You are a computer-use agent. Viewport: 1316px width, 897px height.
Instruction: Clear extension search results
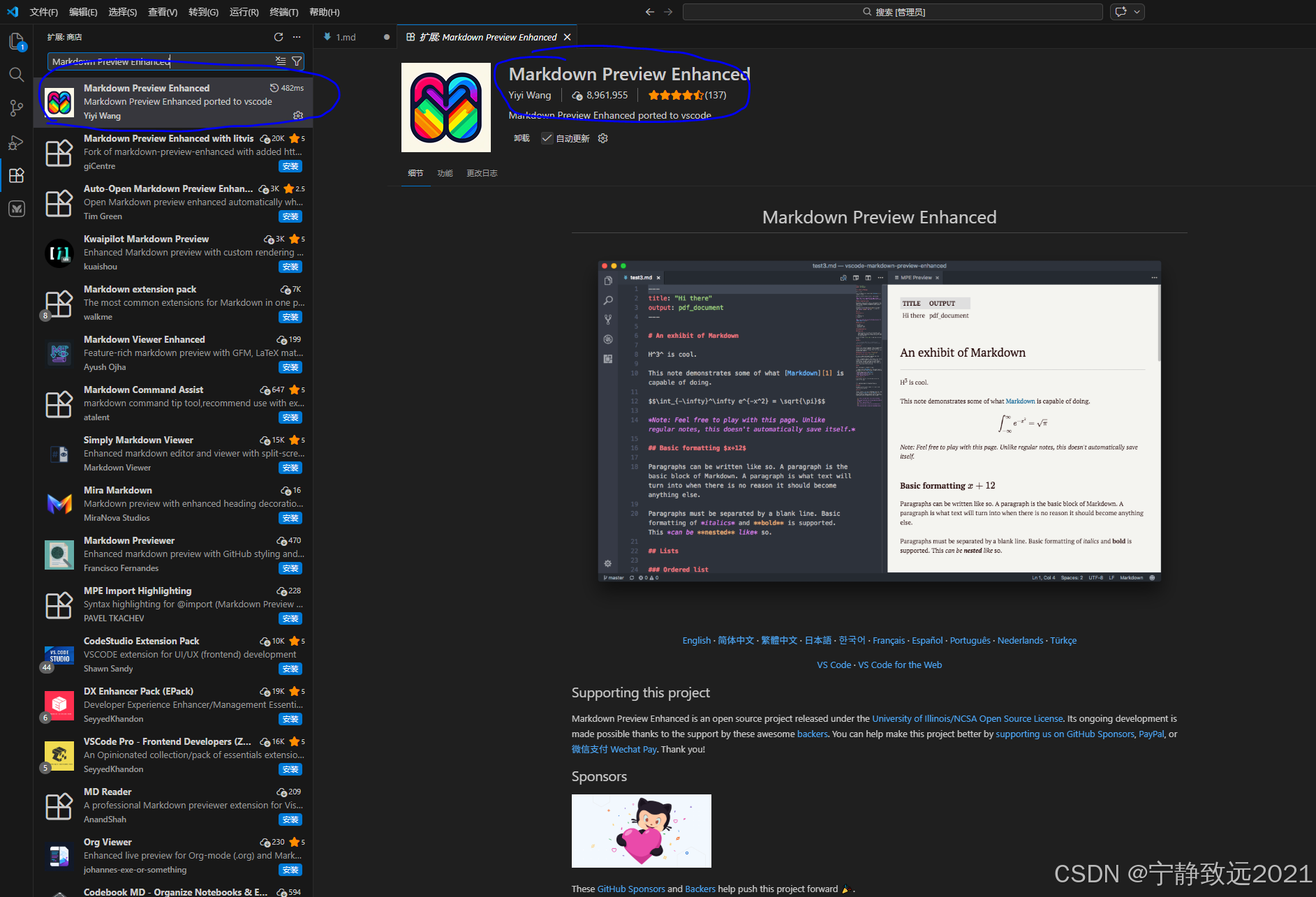tap(281, 61)
